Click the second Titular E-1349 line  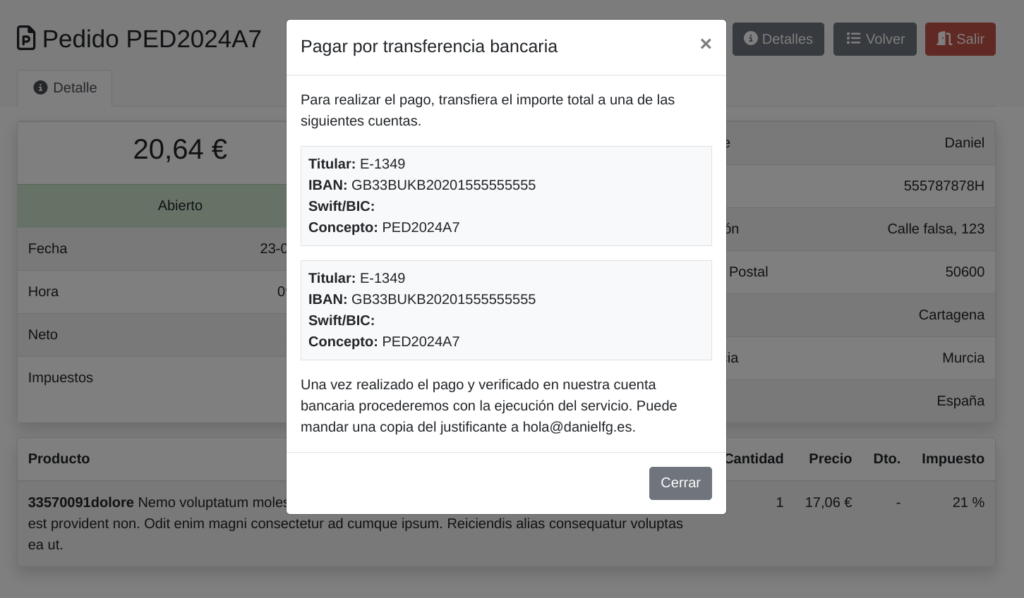tap(357, 278)
